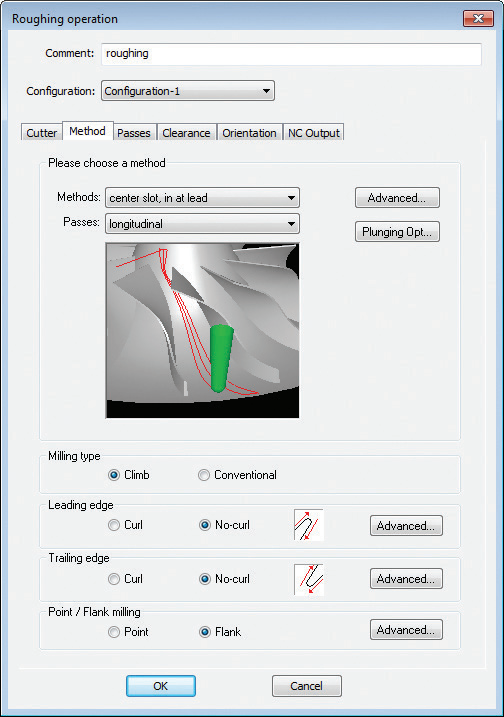Click the Leading edge curl diagram icon
Viewport: 504px width, 717px height.
[309, 525]
